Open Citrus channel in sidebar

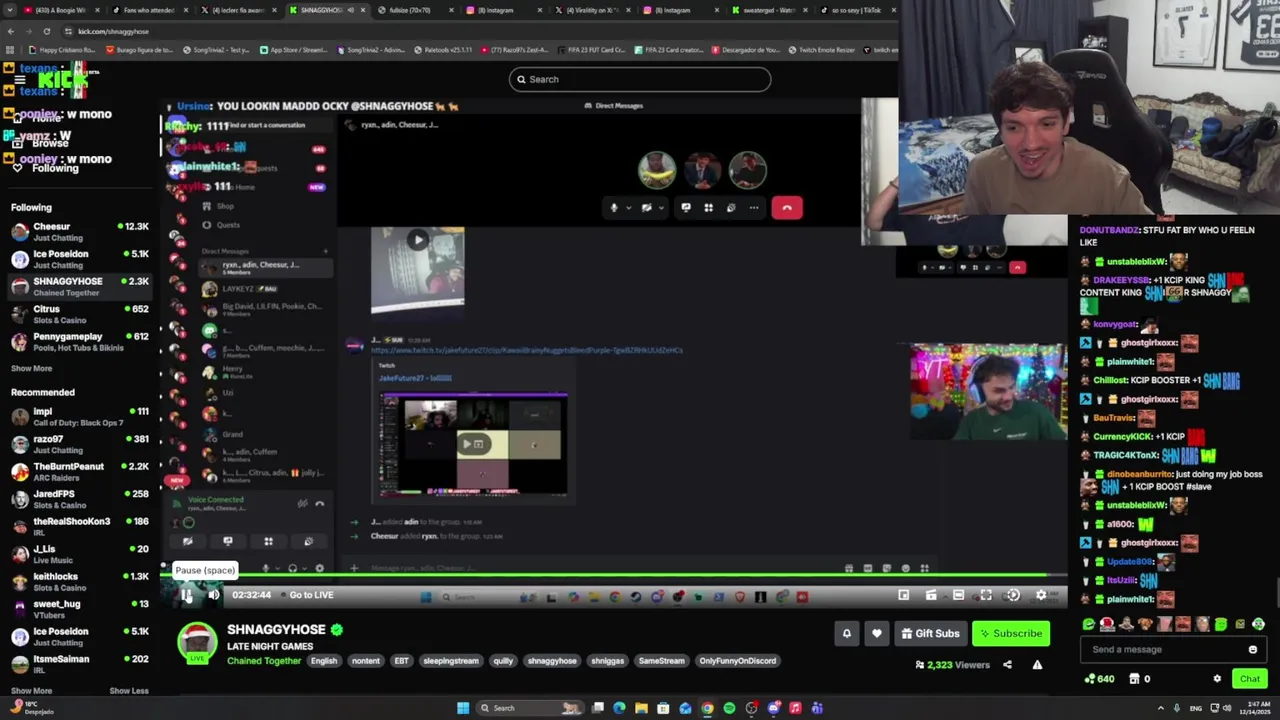80,314
